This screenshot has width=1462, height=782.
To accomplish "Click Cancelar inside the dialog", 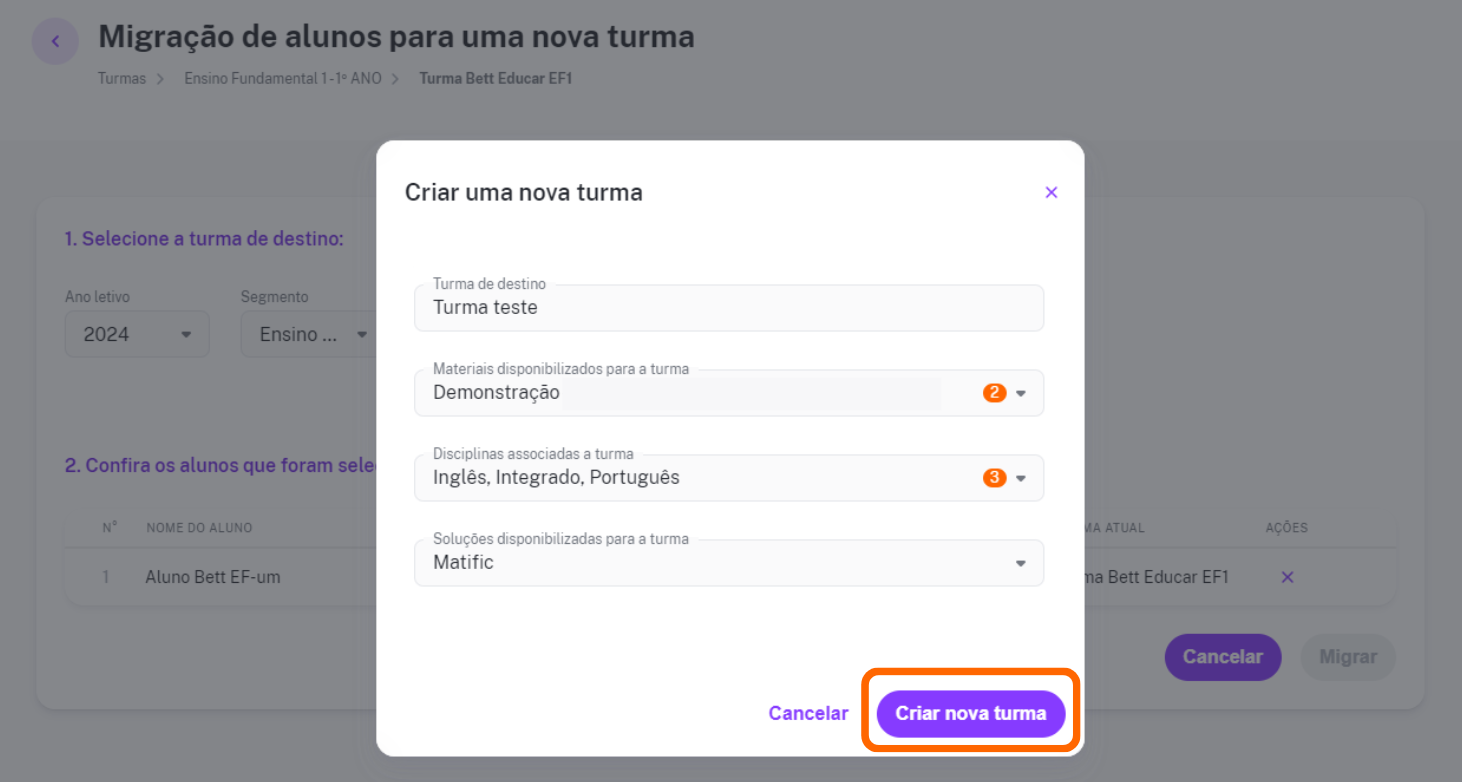I will click(x=808, y=713).
